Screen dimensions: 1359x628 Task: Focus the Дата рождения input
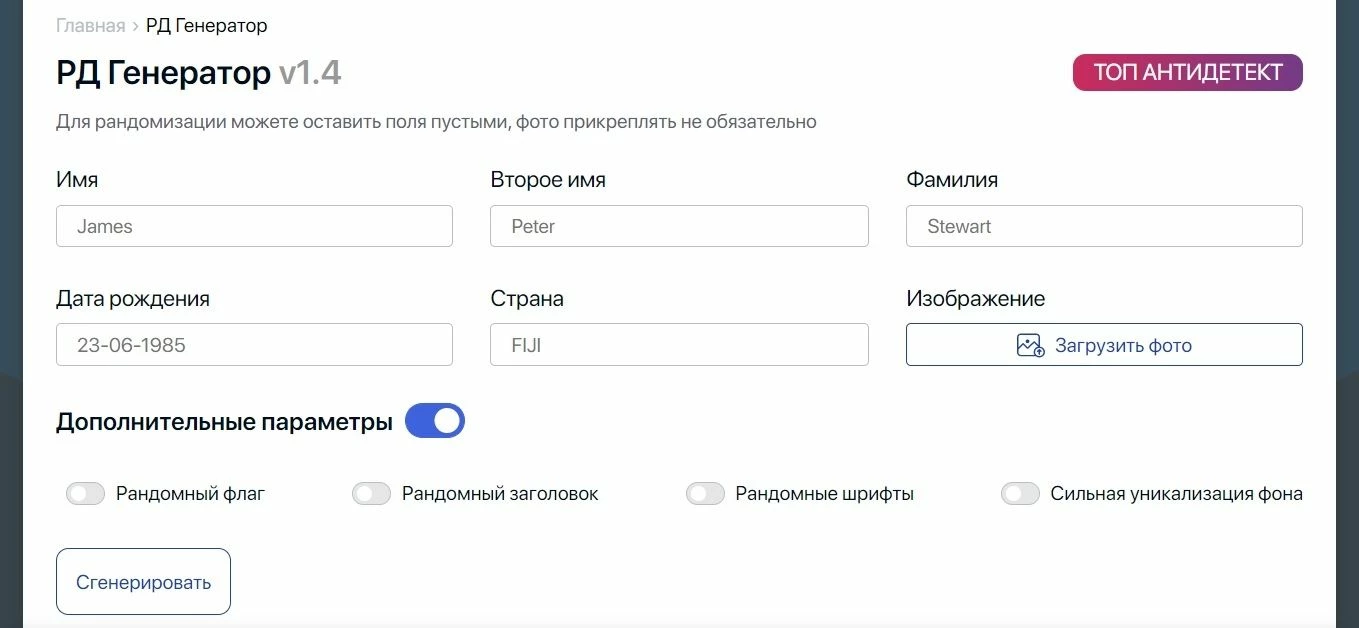pyautogui.click(x=254, y=345)
